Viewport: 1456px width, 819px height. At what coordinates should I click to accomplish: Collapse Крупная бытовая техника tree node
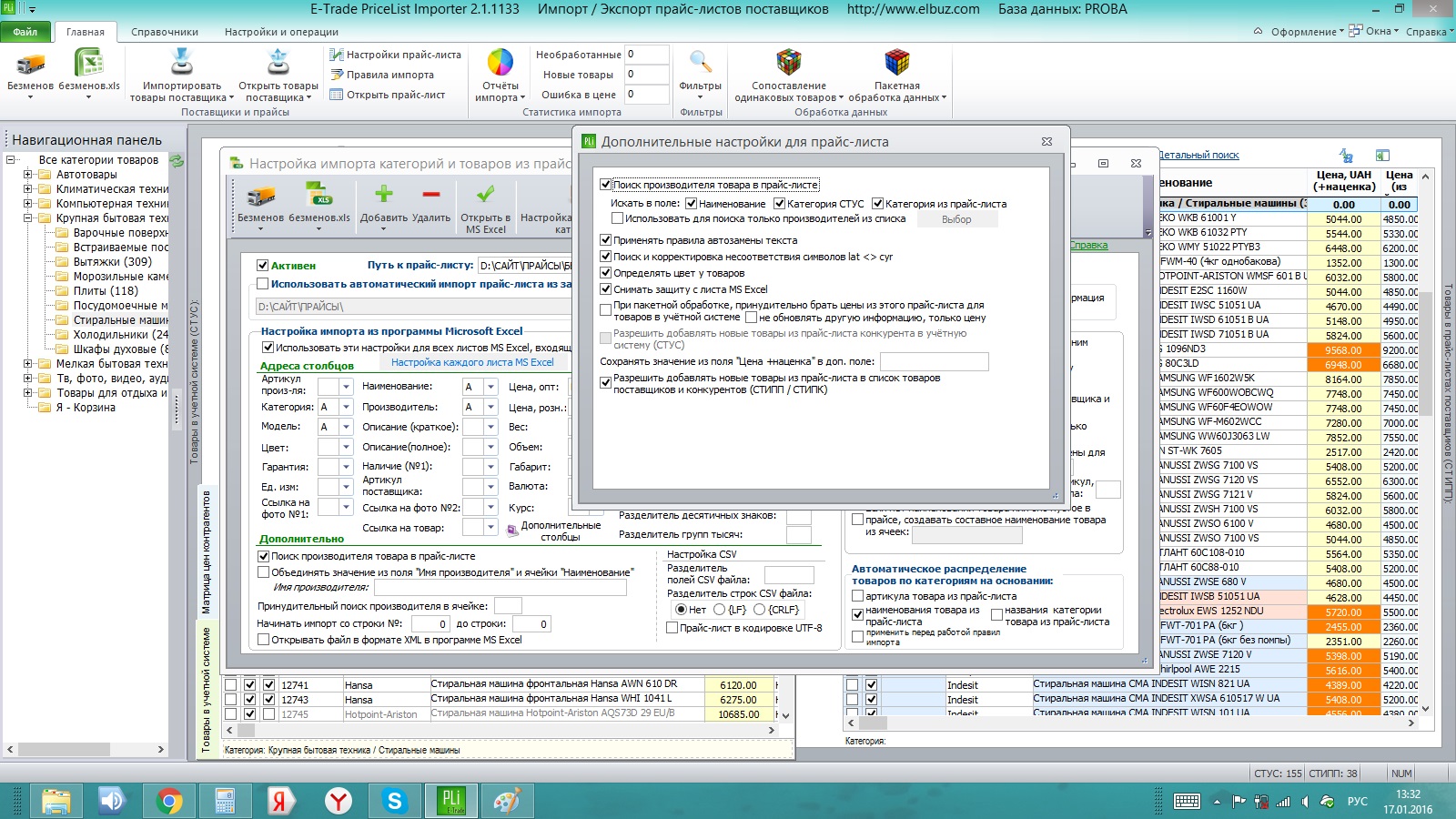click(x=27, y=218)
